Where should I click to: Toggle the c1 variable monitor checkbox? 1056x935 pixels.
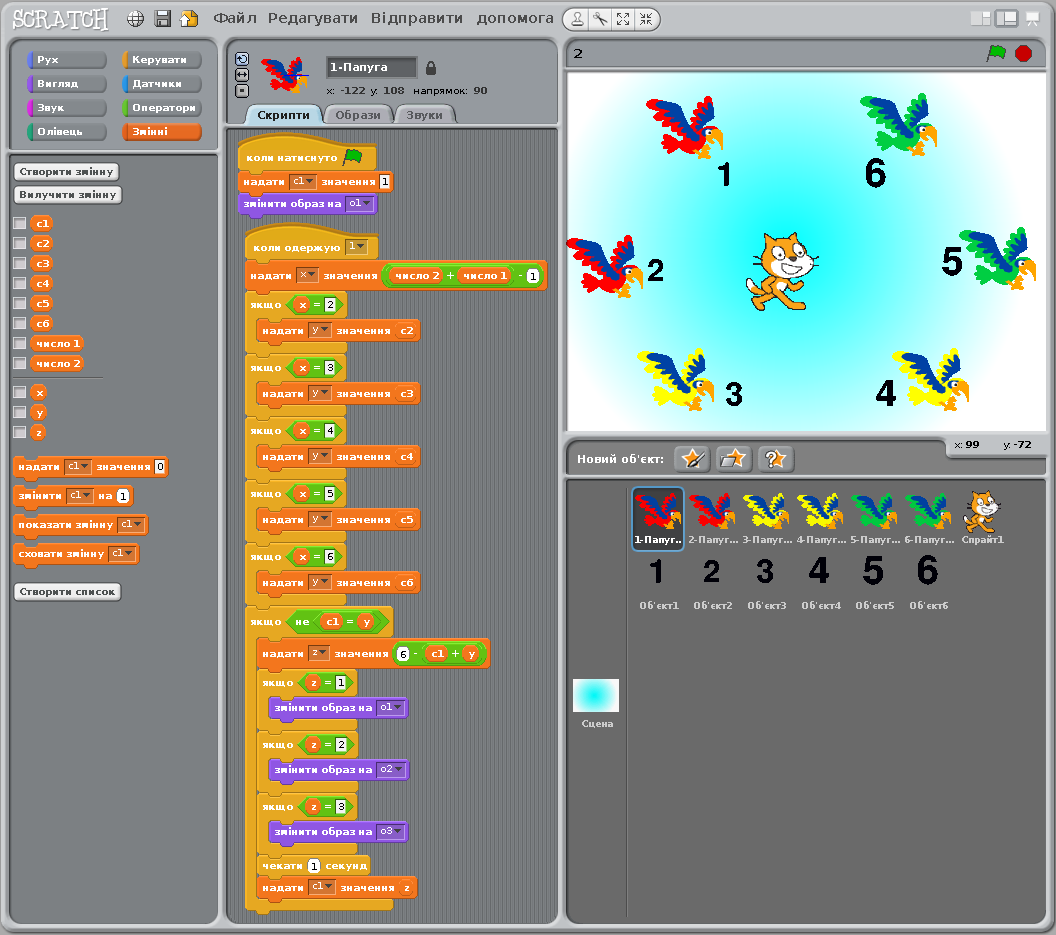tap(20, 224)
